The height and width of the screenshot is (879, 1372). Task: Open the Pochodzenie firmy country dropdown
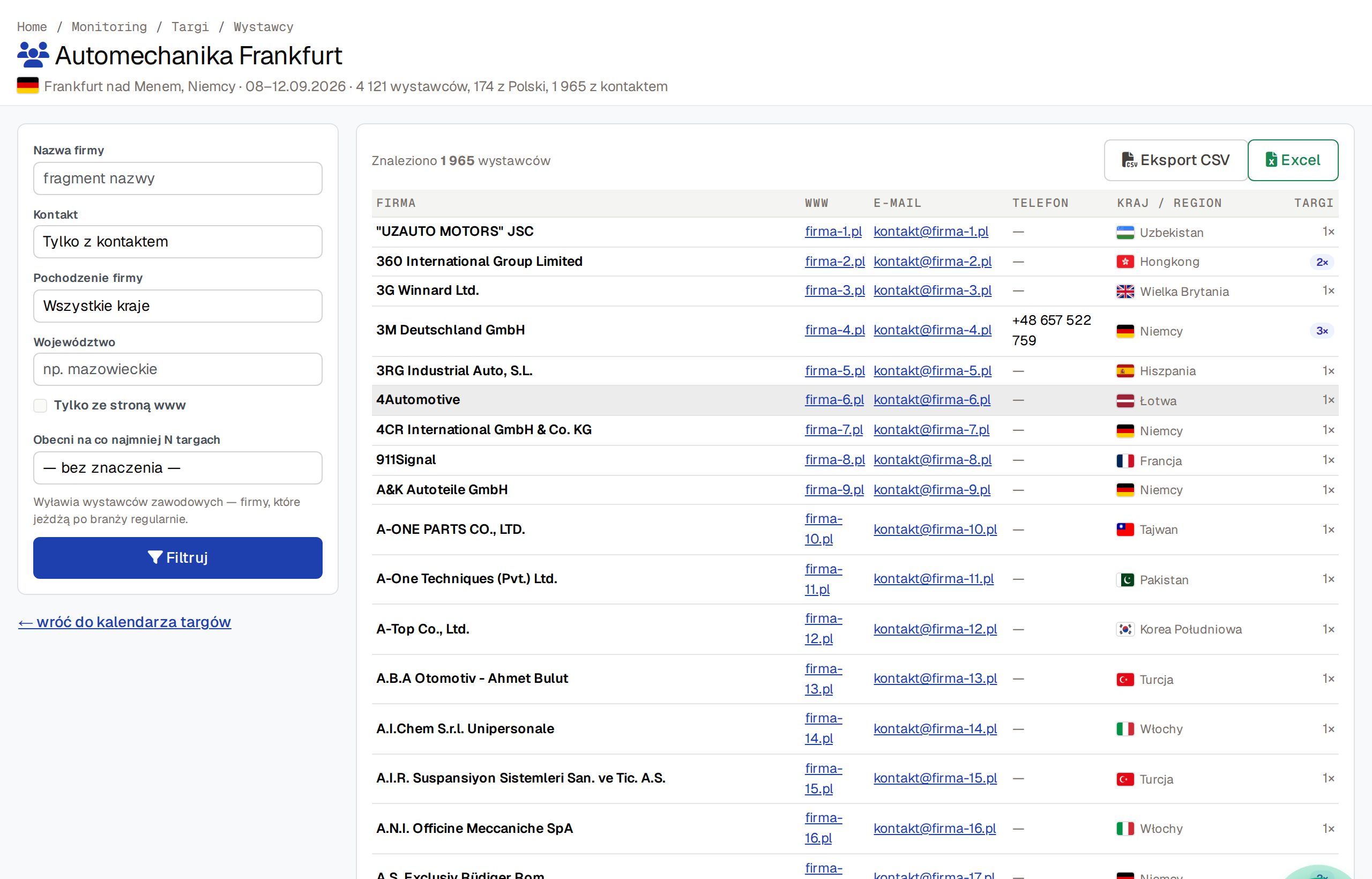point(177,306)
